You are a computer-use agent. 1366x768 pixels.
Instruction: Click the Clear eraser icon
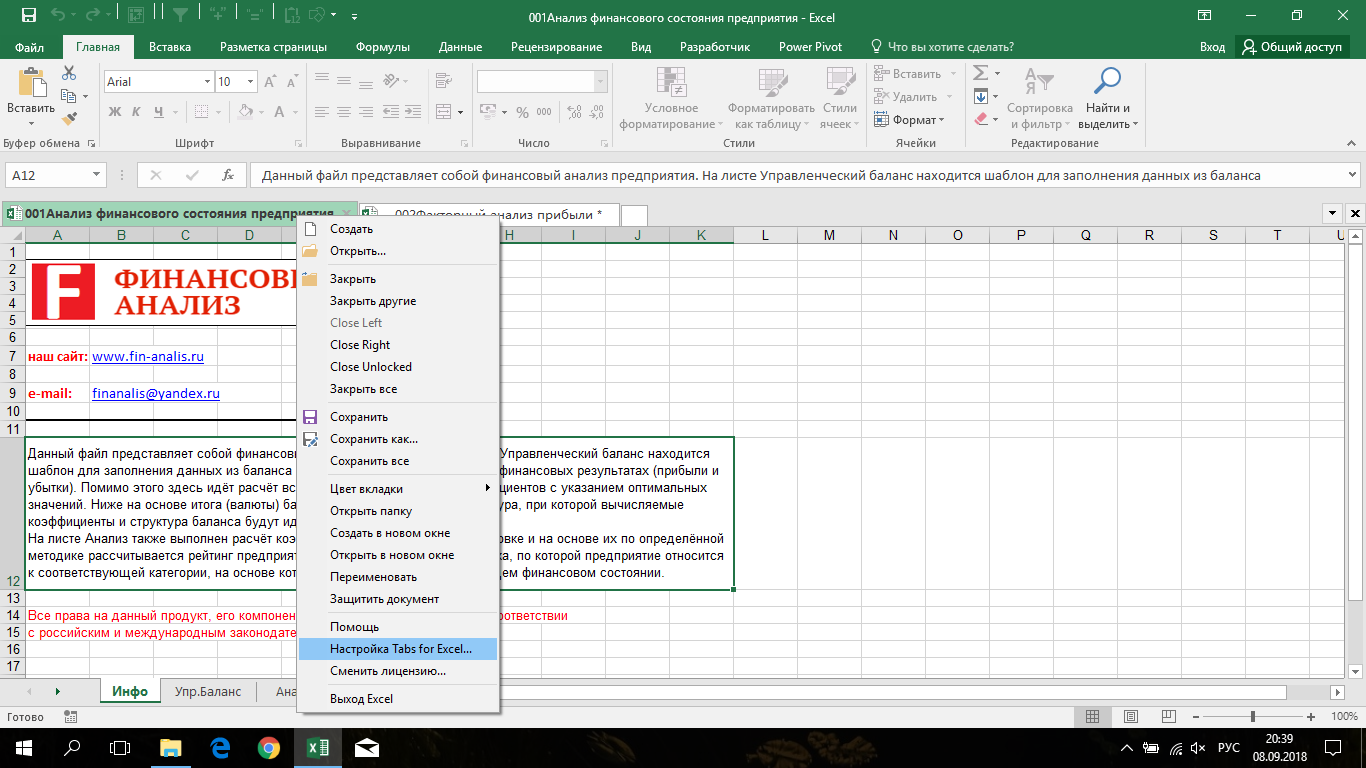(x=981, y=119)
